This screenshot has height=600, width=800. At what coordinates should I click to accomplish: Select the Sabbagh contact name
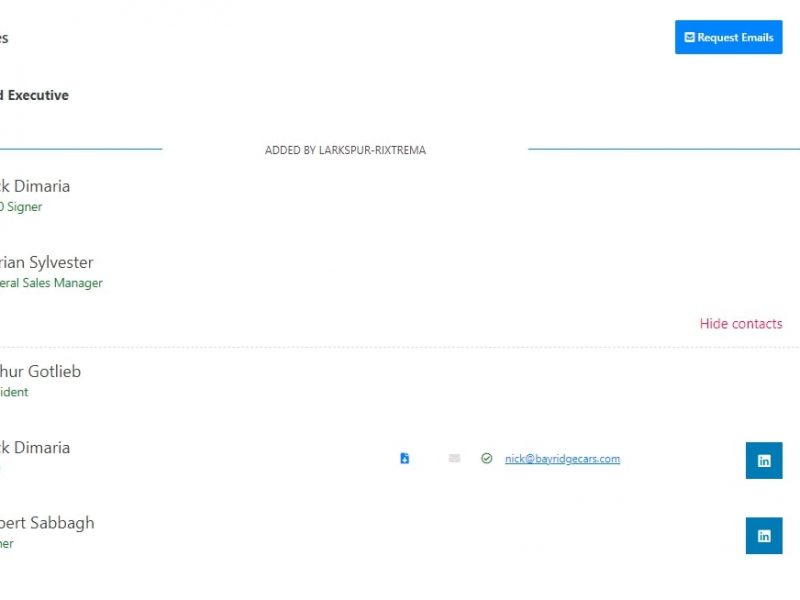coord(47,522)
